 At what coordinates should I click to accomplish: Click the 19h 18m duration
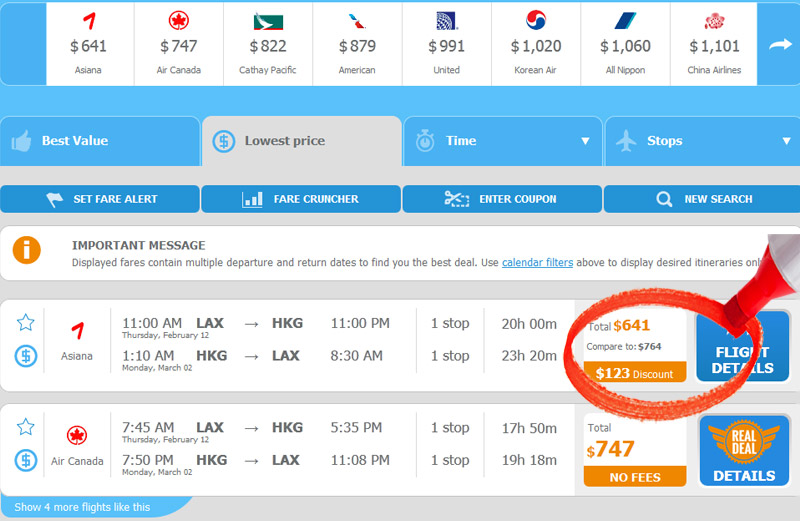[x=529, y=460]
